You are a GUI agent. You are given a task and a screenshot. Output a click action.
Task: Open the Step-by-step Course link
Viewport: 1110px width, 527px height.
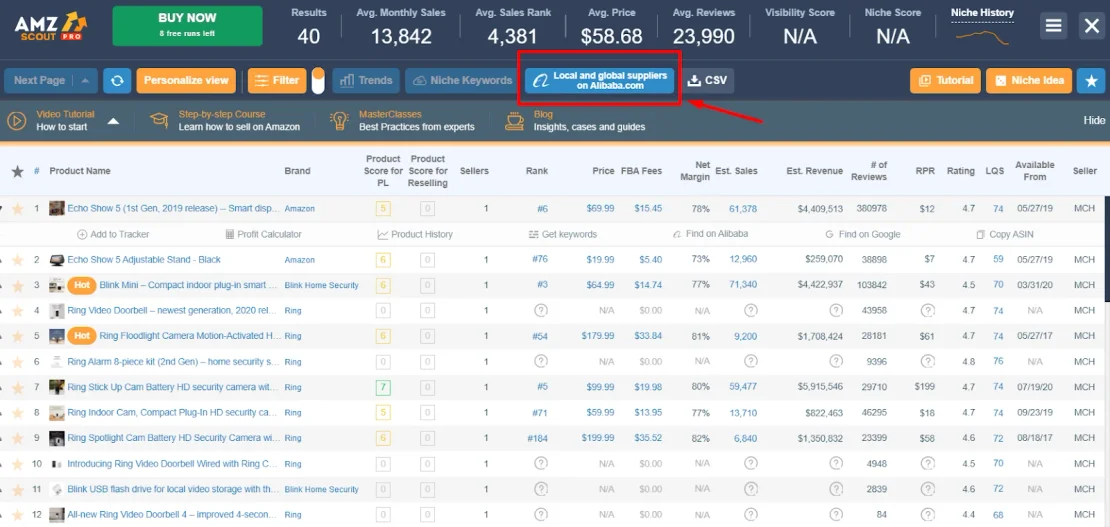(225, 120)
